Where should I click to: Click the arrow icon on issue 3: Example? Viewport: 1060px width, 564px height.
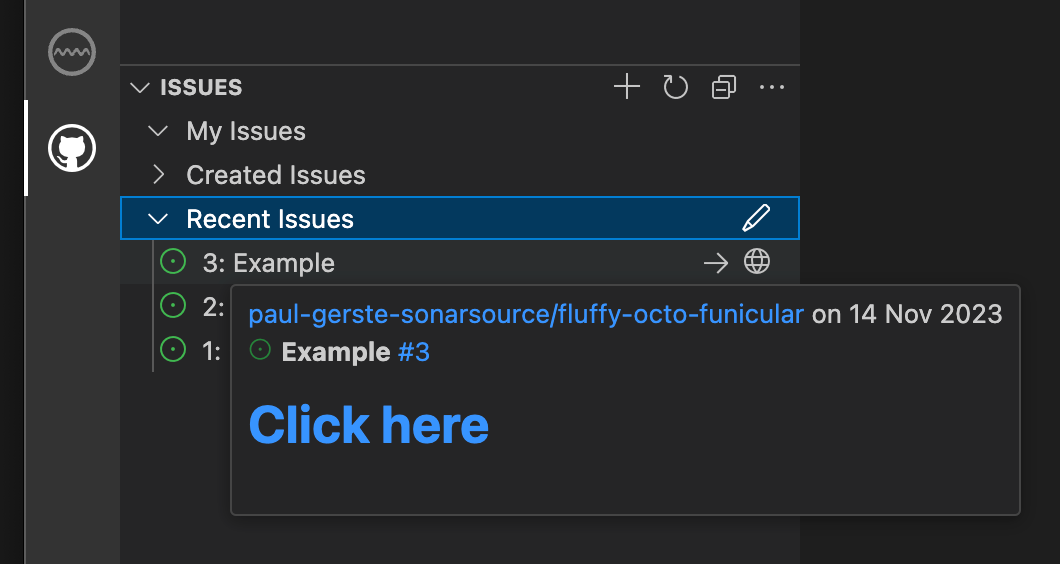tap(716, 263)
